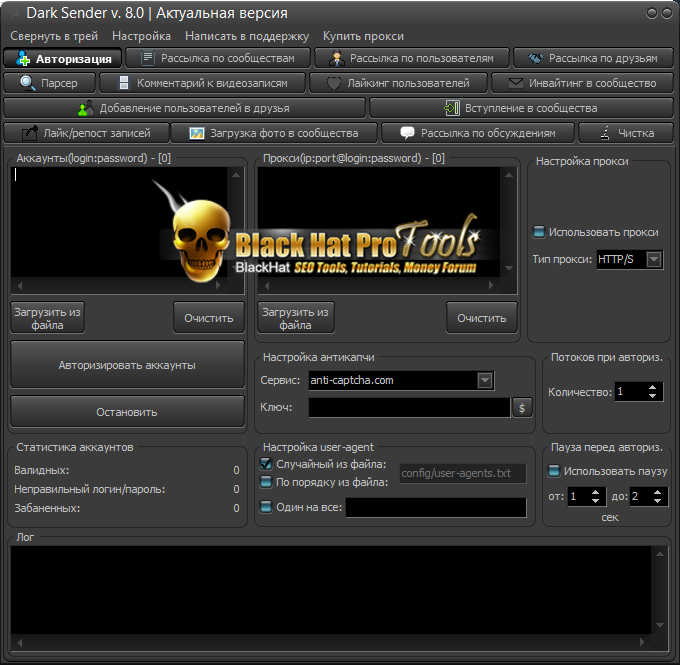Switch to Чистка tab
680x665 pixels.
626,133
